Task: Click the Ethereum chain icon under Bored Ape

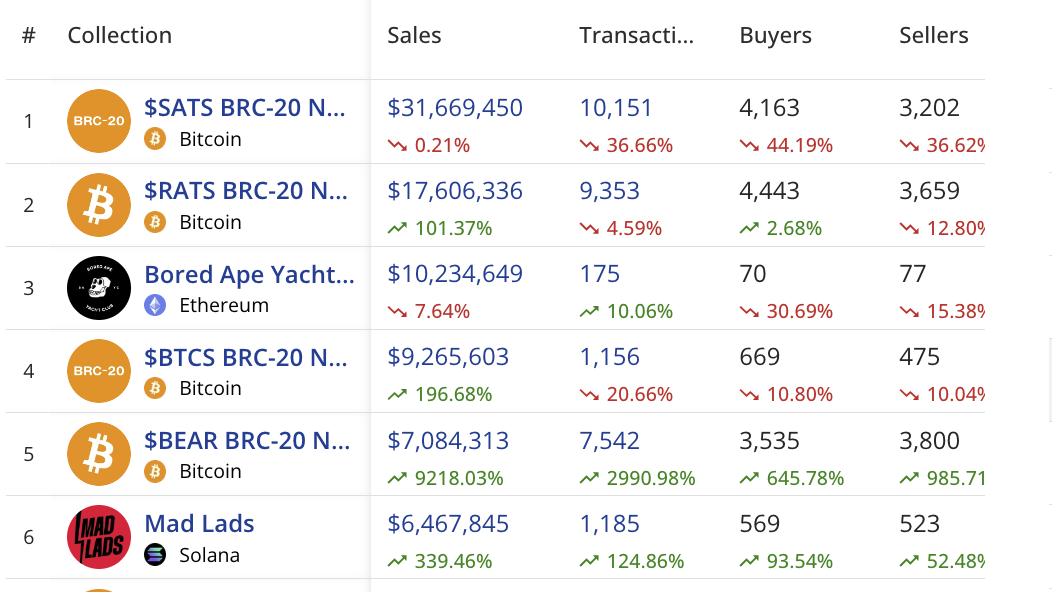Action: coord(155,305)
